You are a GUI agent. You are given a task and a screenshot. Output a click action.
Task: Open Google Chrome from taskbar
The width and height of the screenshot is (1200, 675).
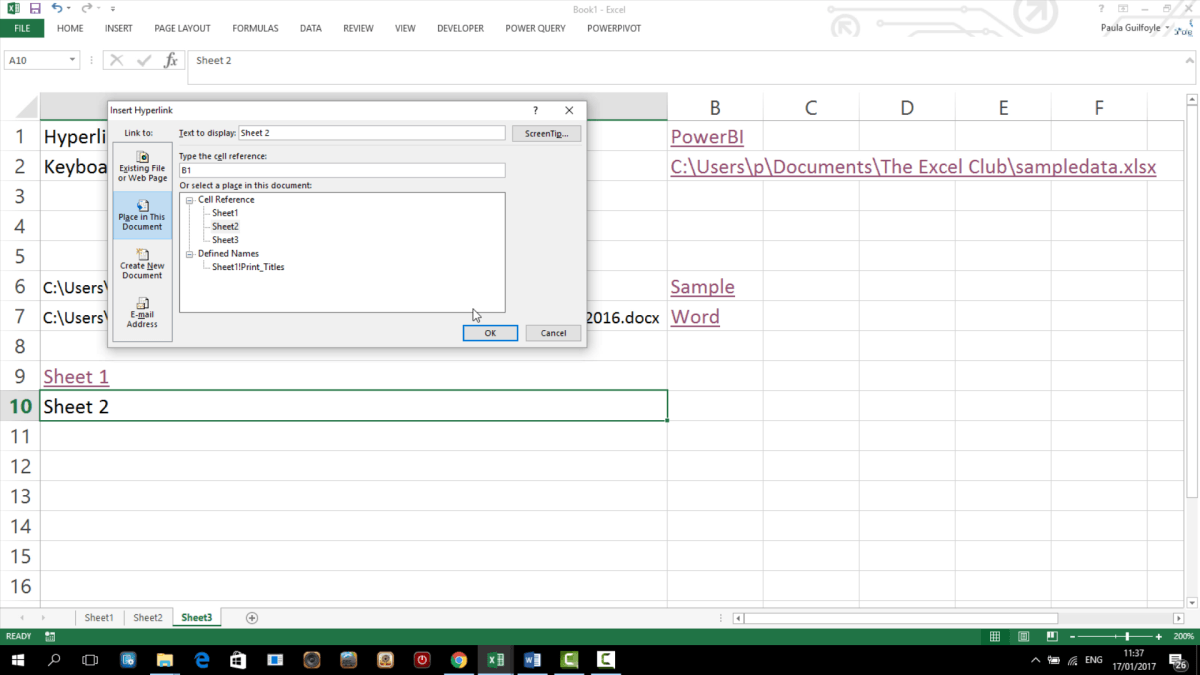pyautogui.click(x=459, y=660)
